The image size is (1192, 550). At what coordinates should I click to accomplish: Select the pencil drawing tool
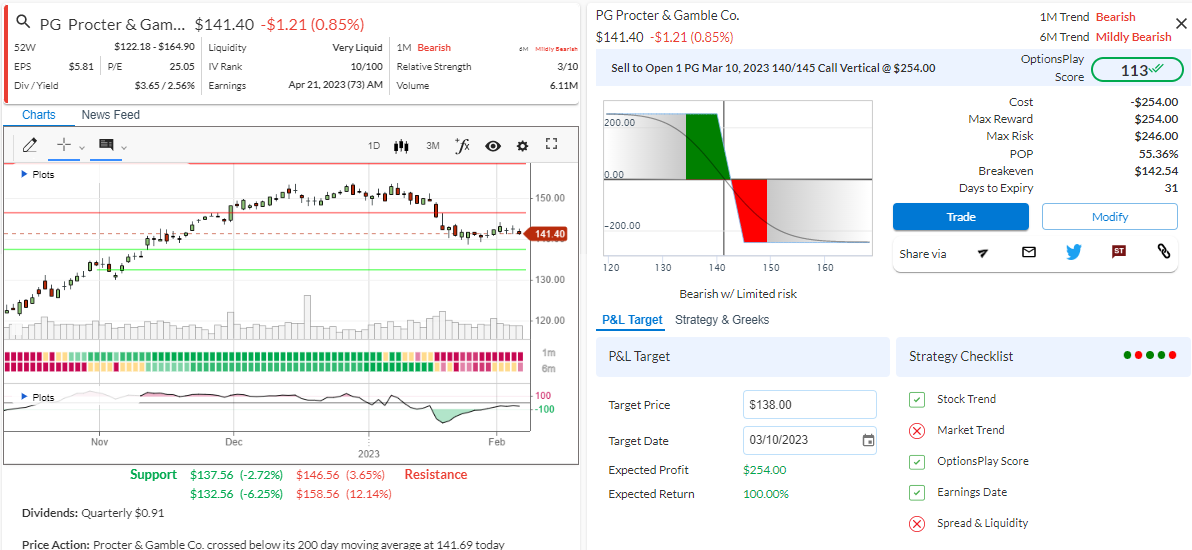pos(30,145)
